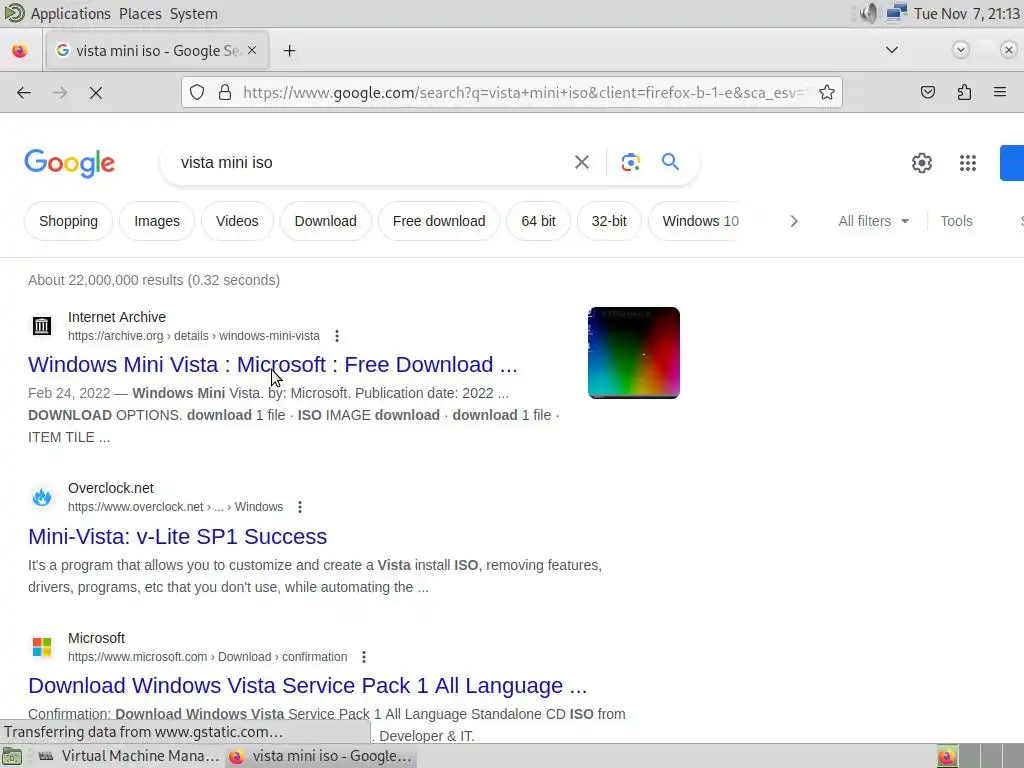Image resolution: width=1024 pixels, height=768 pixels.
Task: Click the Overclock.net flame favicon
Action: (42, 497)
